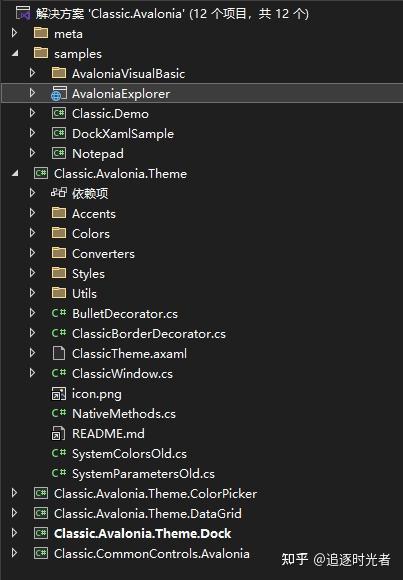Click the DockXamlSample C# project icon
Viewport: 403px width, 580px height.
click(x=59, y=133)
